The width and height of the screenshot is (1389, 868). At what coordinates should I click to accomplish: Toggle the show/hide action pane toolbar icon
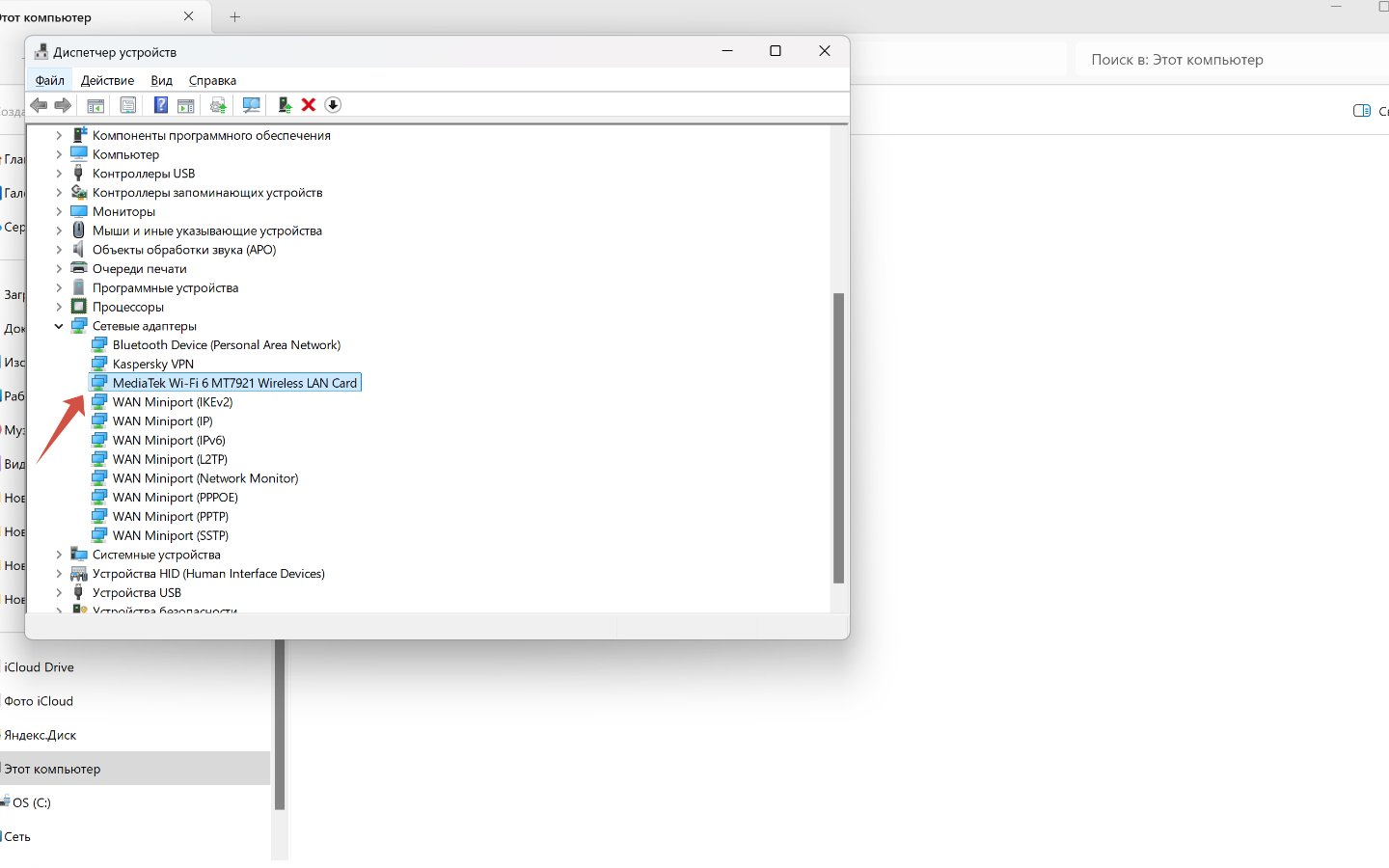(x=186, y=105)
